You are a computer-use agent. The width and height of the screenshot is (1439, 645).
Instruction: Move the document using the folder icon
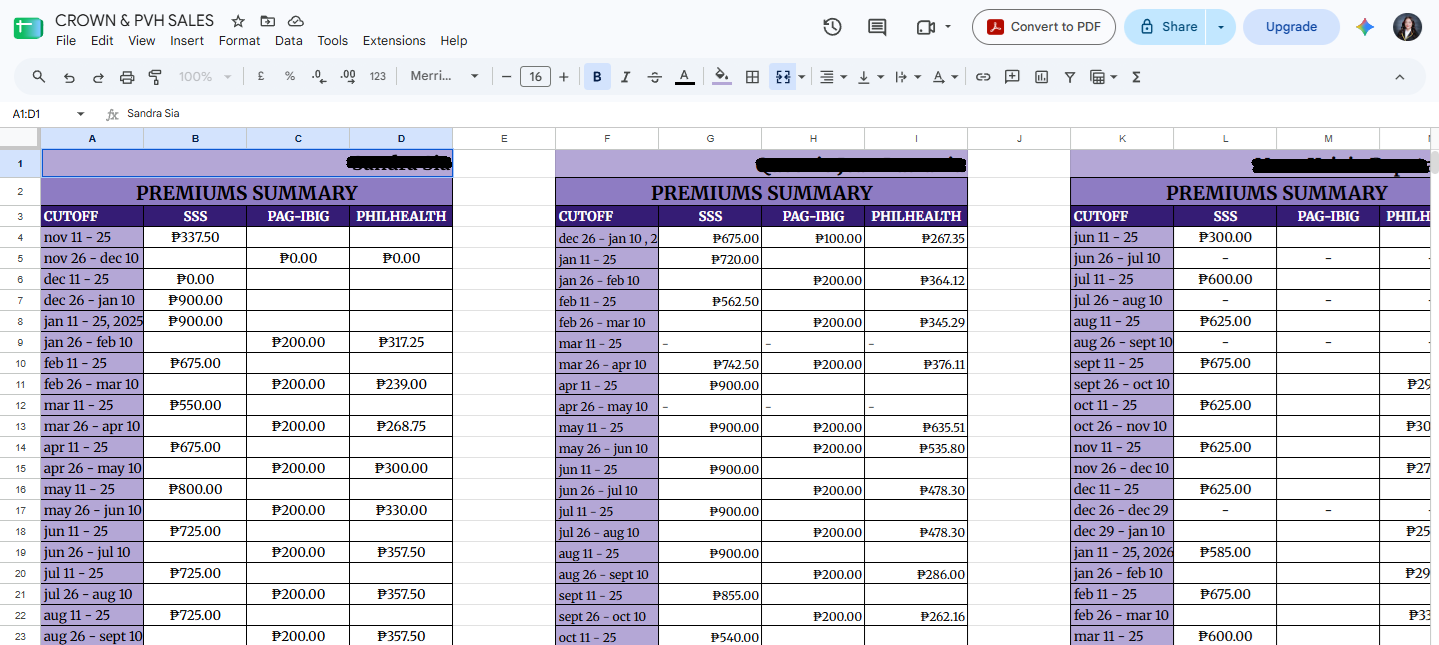coord(267,21)
